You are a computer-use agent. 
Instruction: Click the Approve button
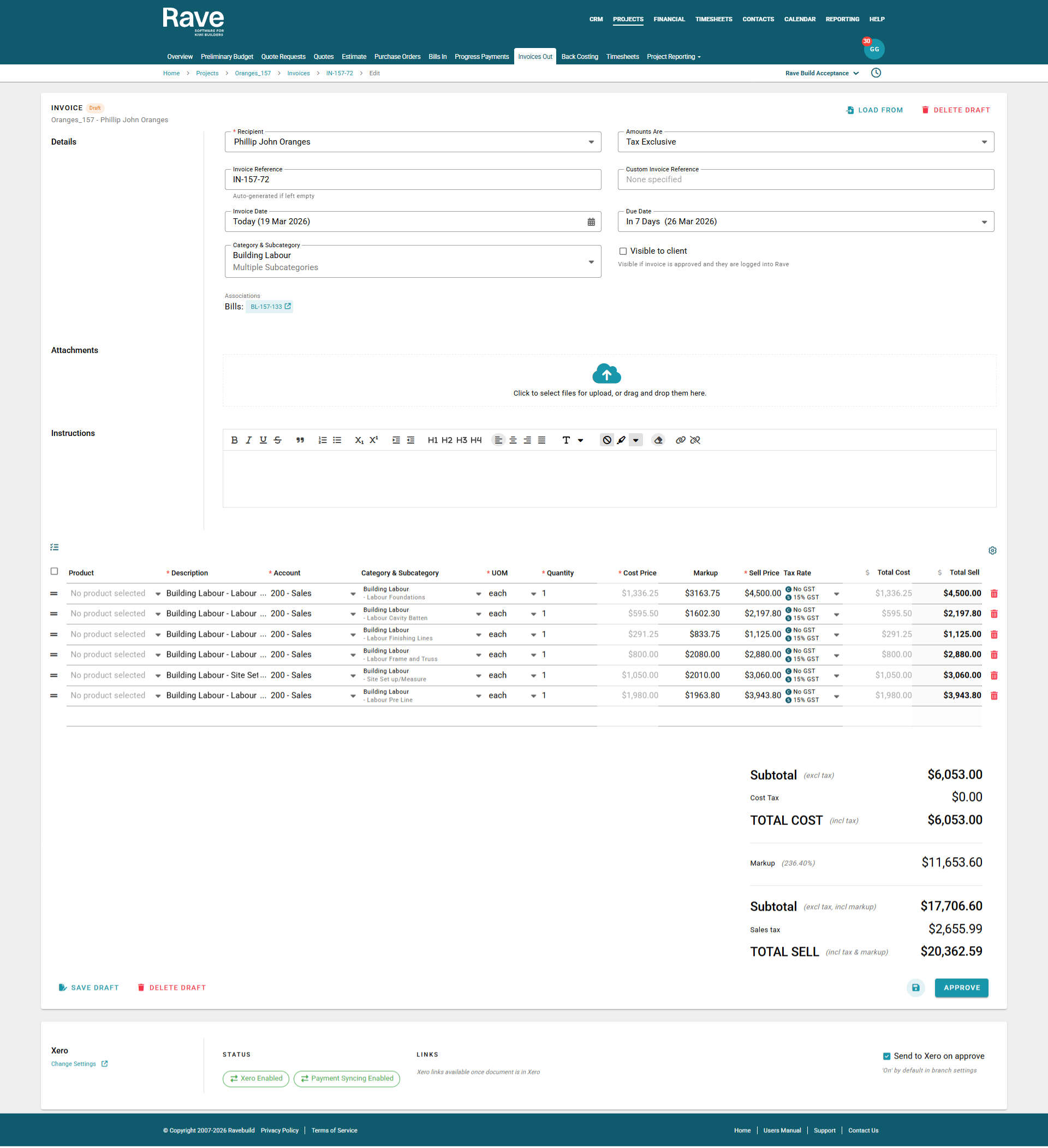[961, 988]
